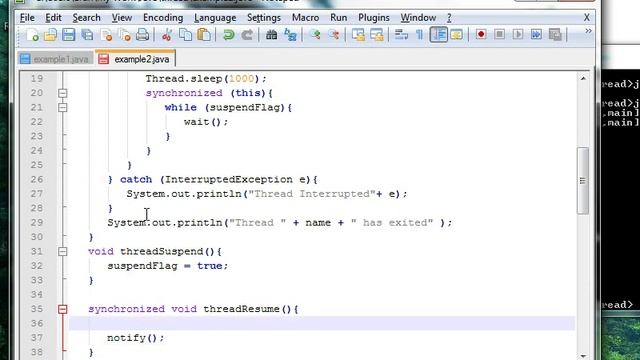The height and width of the screenshot is (360, 640).
Task: Click the "notify();" statement on line 37
Action: pos(136,338)
